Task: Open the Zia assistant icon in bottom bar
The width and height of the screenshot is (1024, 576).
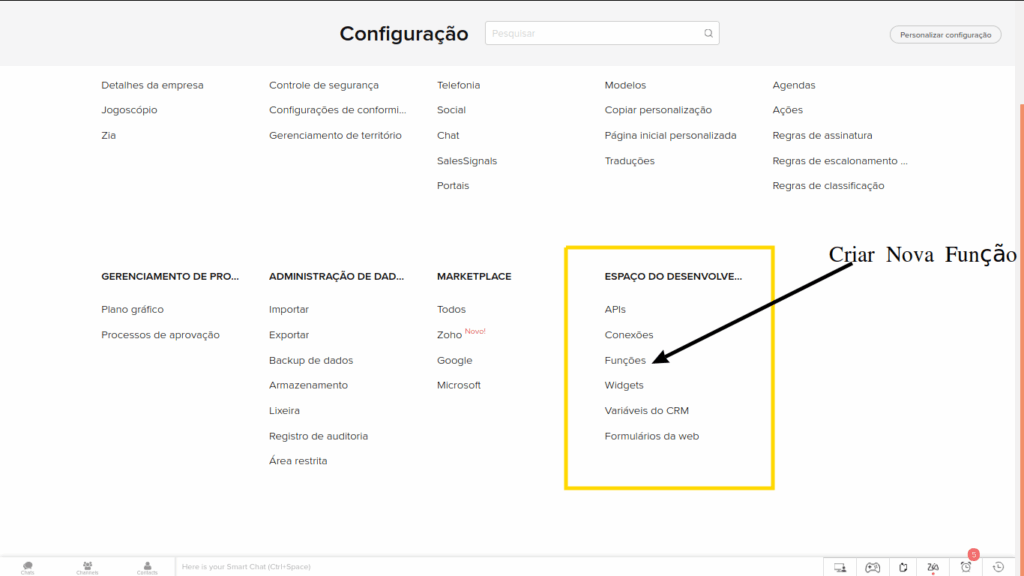Action: (933, 568)
